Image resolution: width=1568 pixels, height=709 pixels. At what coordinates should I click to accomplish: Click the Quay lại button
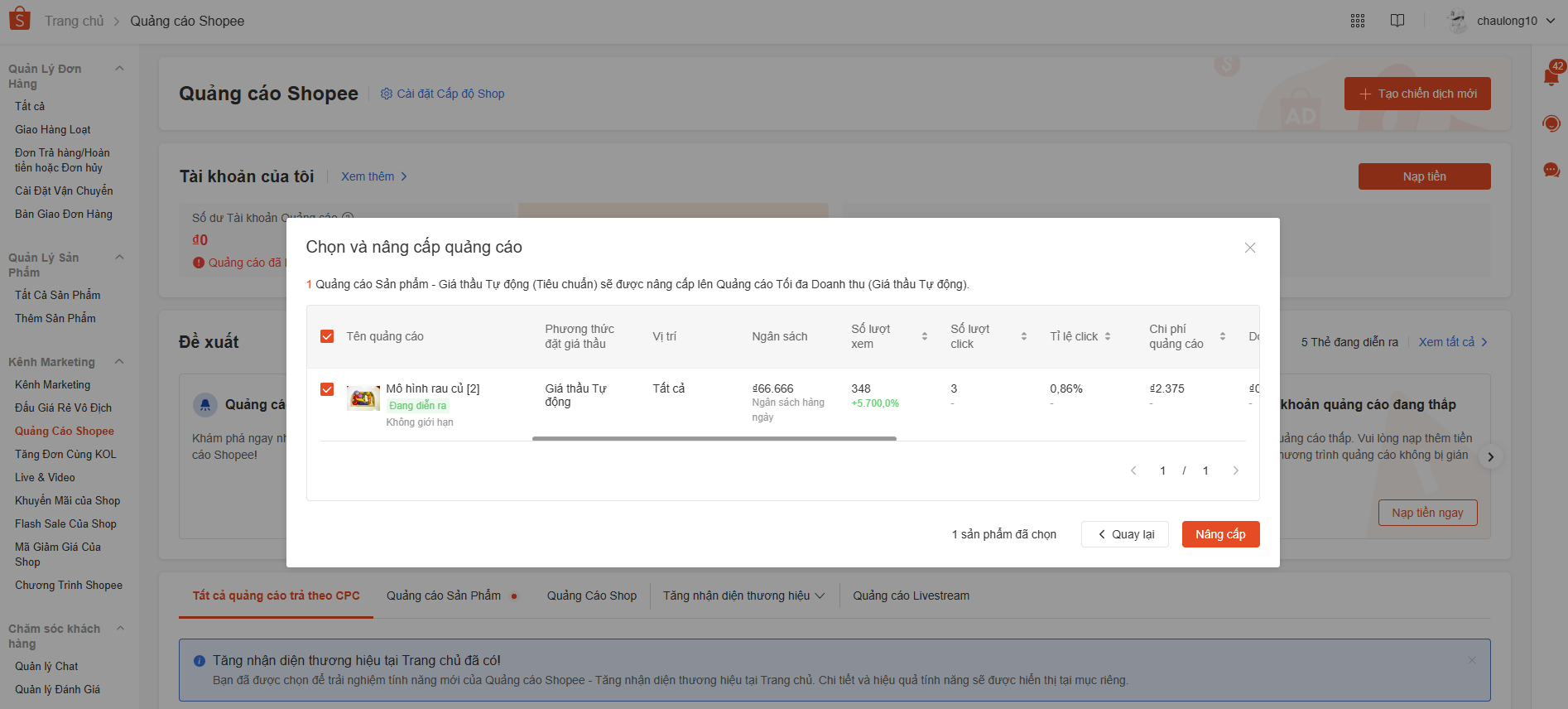point(1125,534)
